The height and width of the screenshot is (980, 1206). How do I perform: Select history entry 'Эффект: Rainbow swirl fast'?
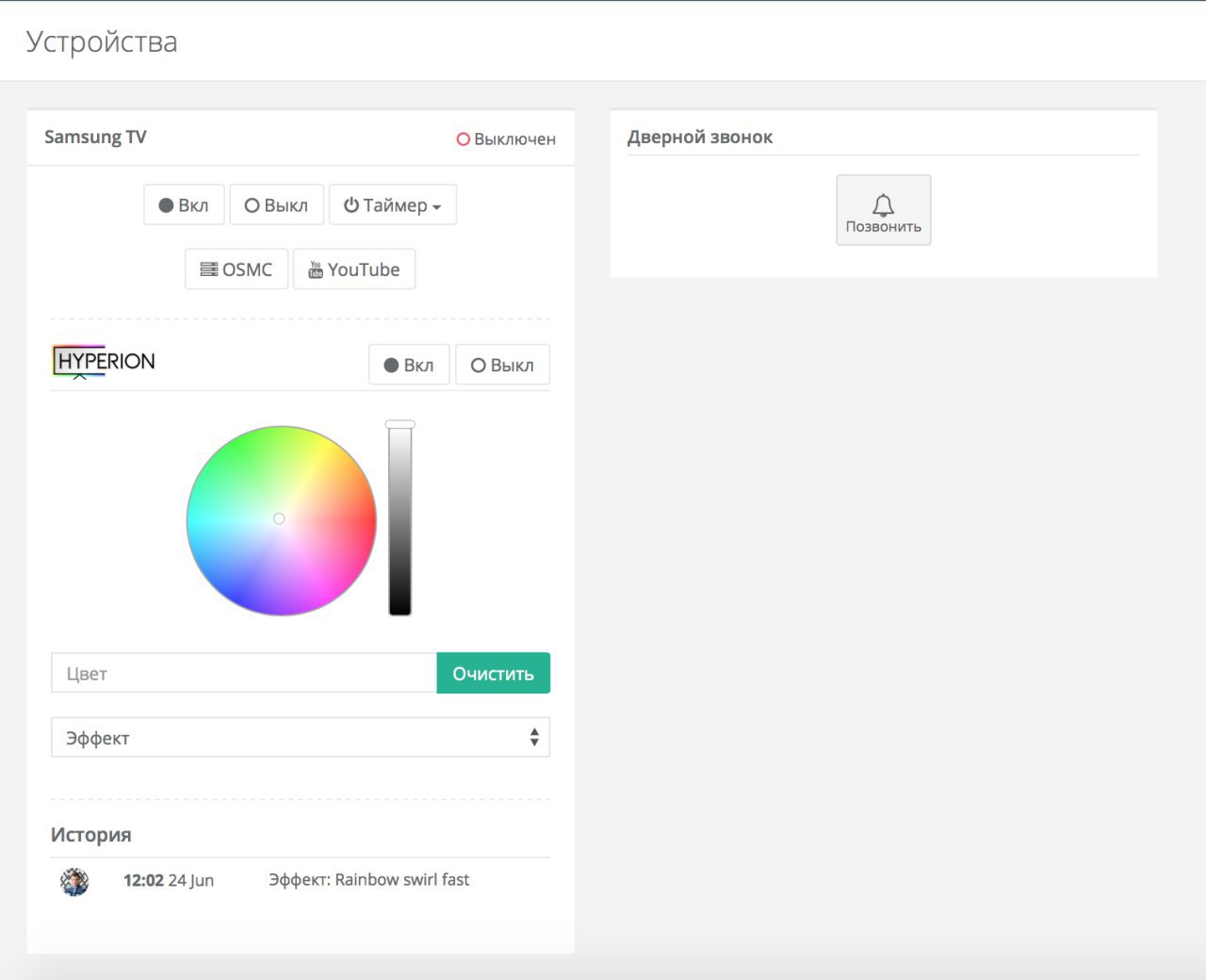coord(369,879)
